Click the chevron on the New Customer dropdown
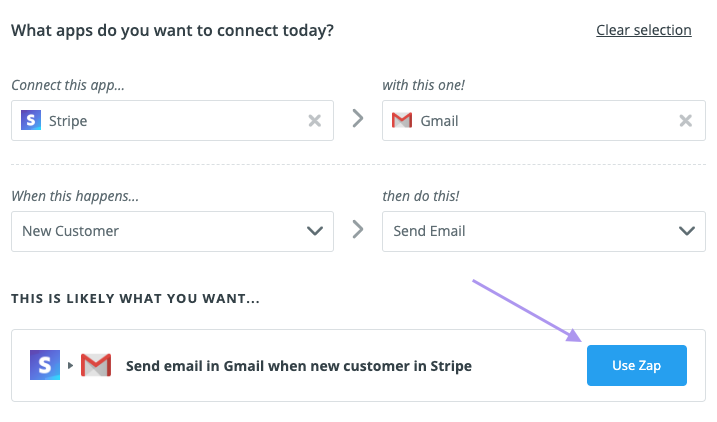The image size is (717, 422). pyautogui.click(x=314, y=231)
